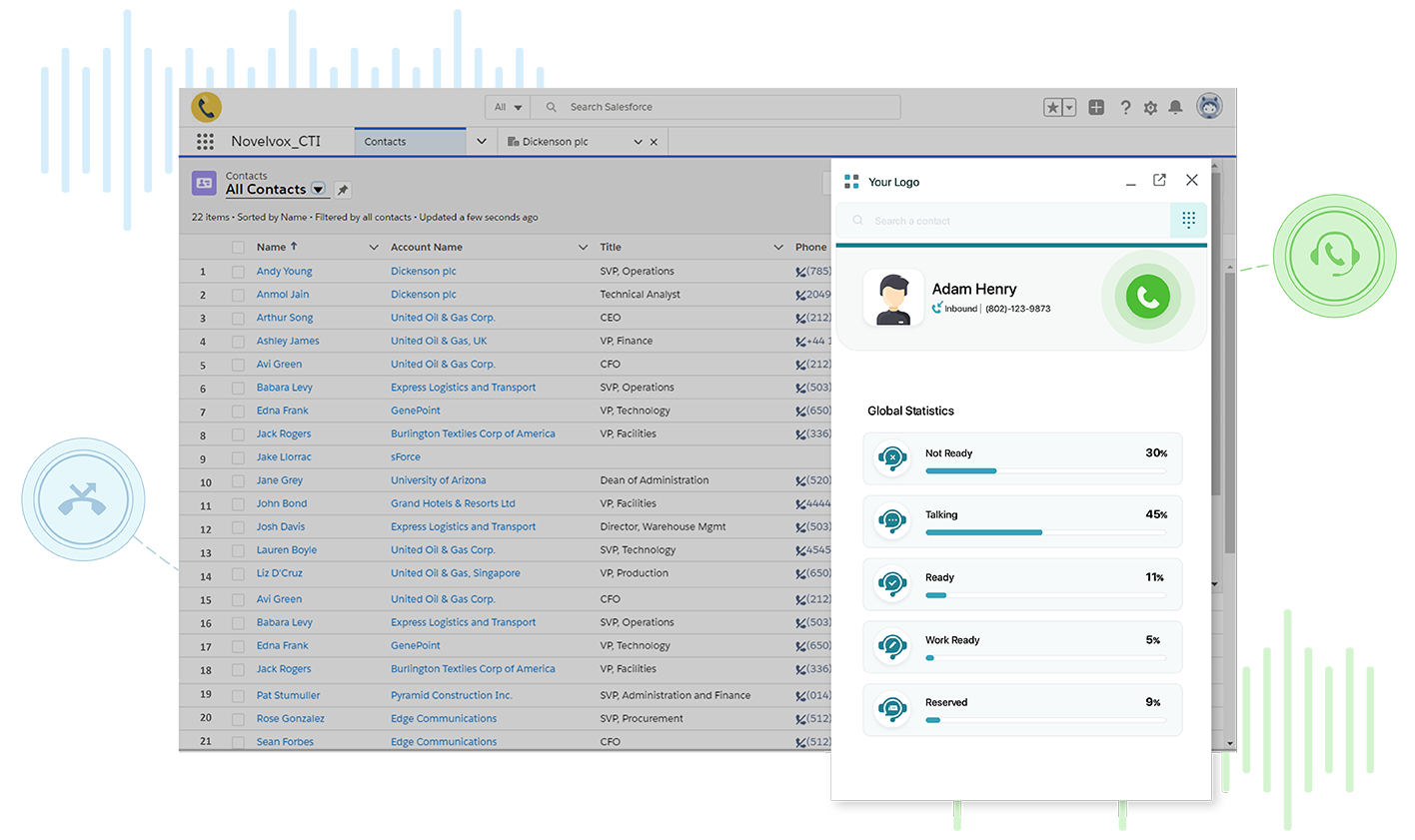Image resolution: width=1415 pixels, height=840 pixels.
Task: Open the Pyramid Construction Inc. account link
Action: [x=451, y=695]
